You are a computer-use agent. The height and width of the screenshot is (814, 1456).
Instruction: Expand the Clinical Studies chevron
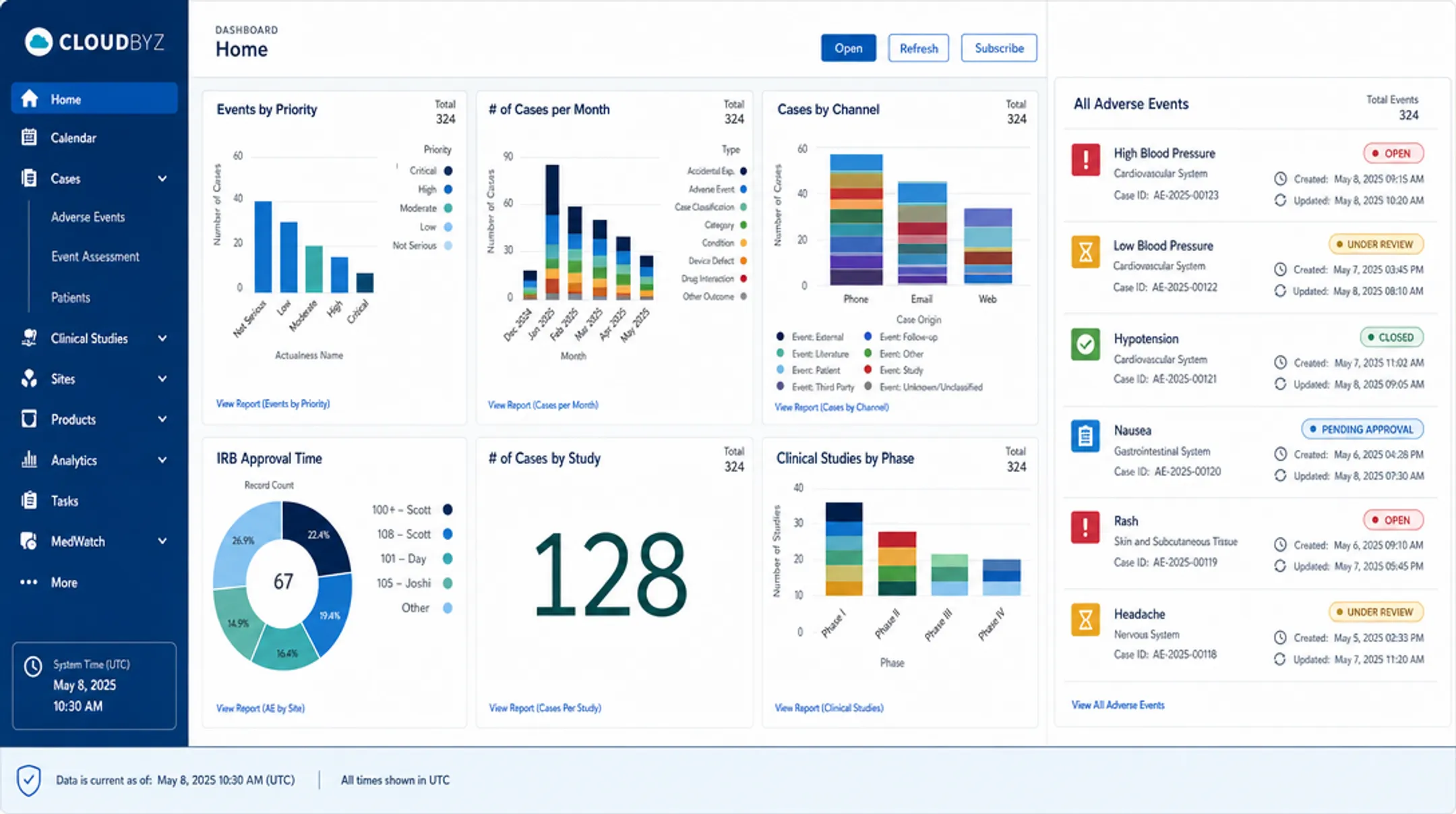pos(162,338)
